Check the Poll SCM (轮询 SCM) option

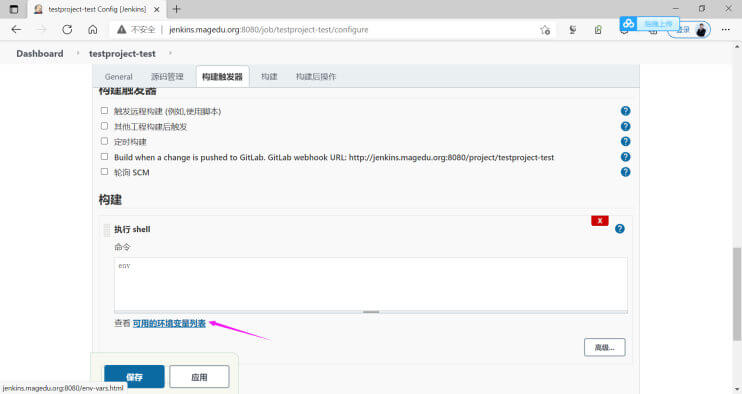pos(104,172)
